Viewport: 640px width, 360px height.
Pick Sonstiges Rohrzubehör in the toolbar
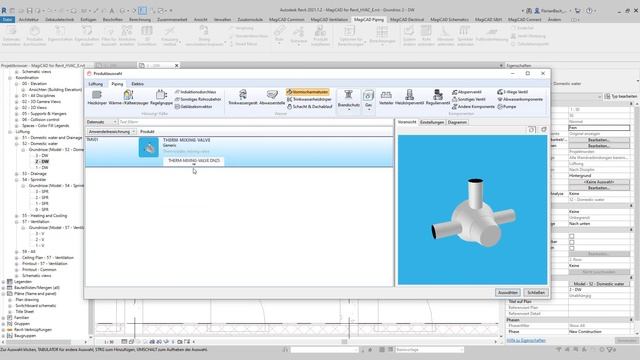pyautogui.click(x=198, y=99)
